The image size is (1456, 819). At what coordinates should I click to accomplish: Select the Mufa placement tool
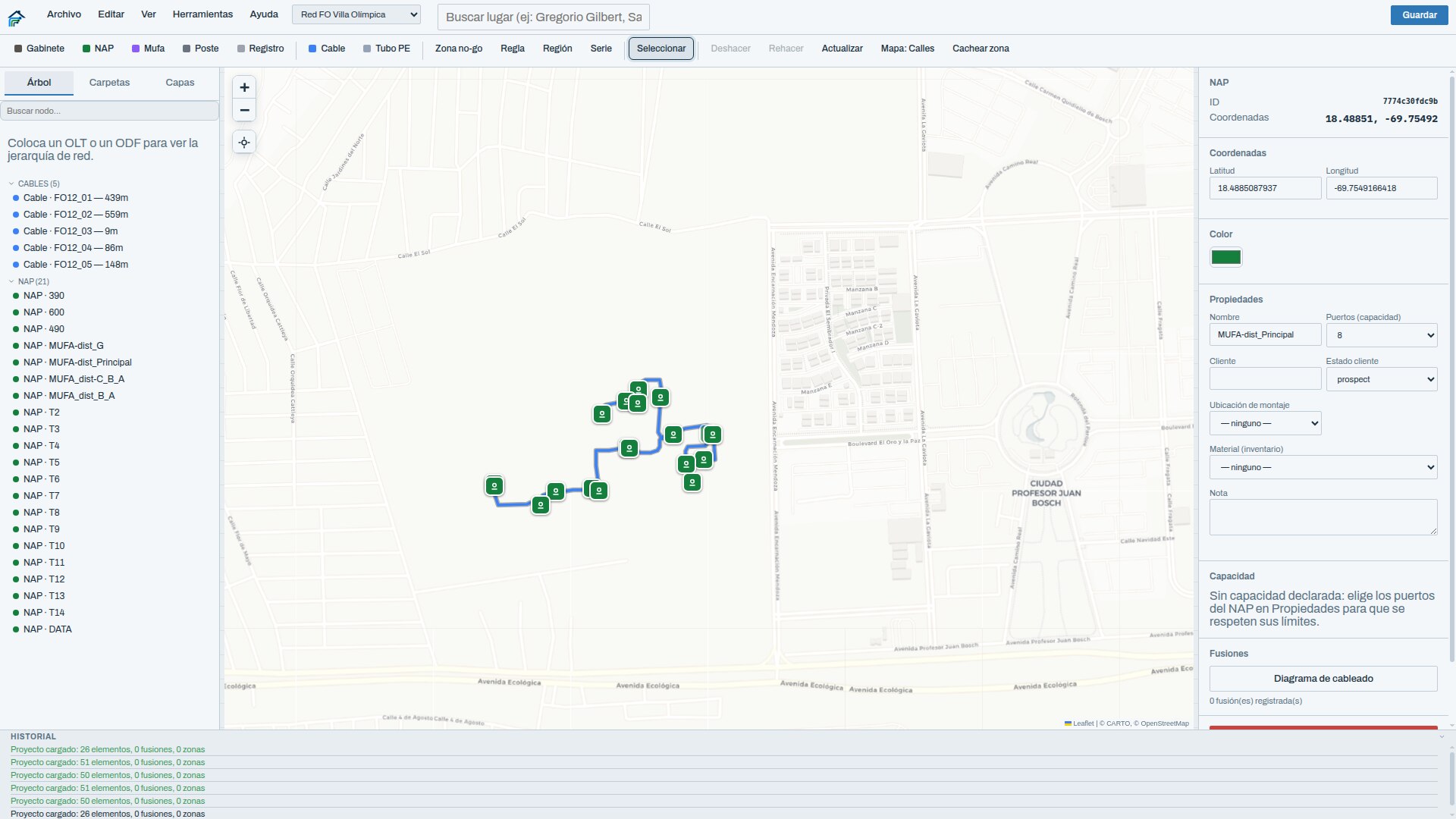pyautogui.click(x=148, y=49)
